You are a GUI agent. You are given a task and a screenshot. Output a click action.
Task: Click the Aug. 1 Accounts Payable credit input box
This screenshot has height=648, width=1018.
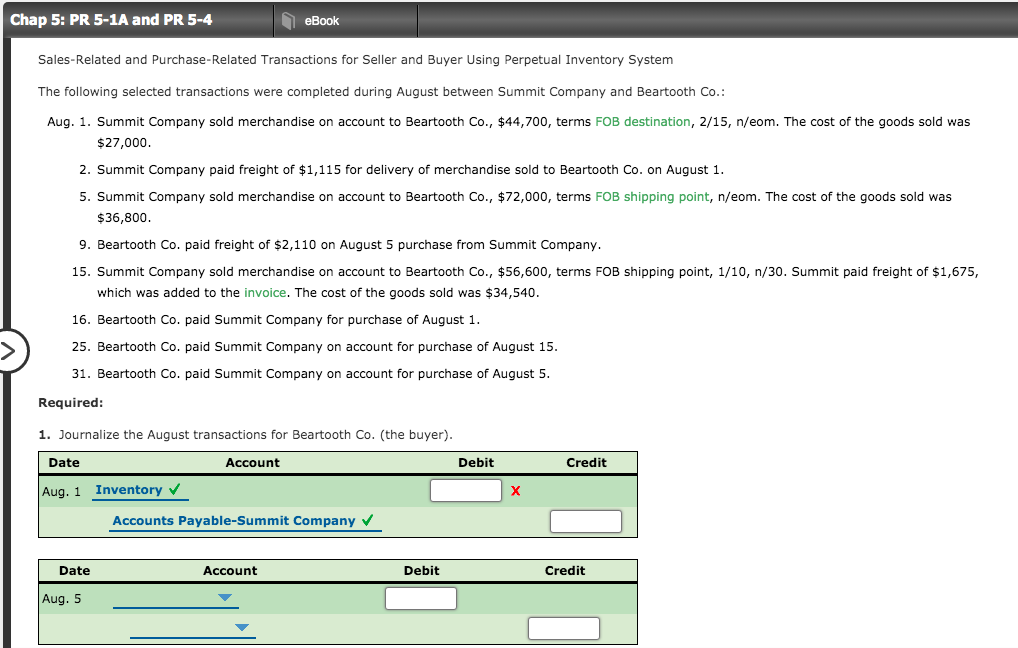click(x=586, y=521)
